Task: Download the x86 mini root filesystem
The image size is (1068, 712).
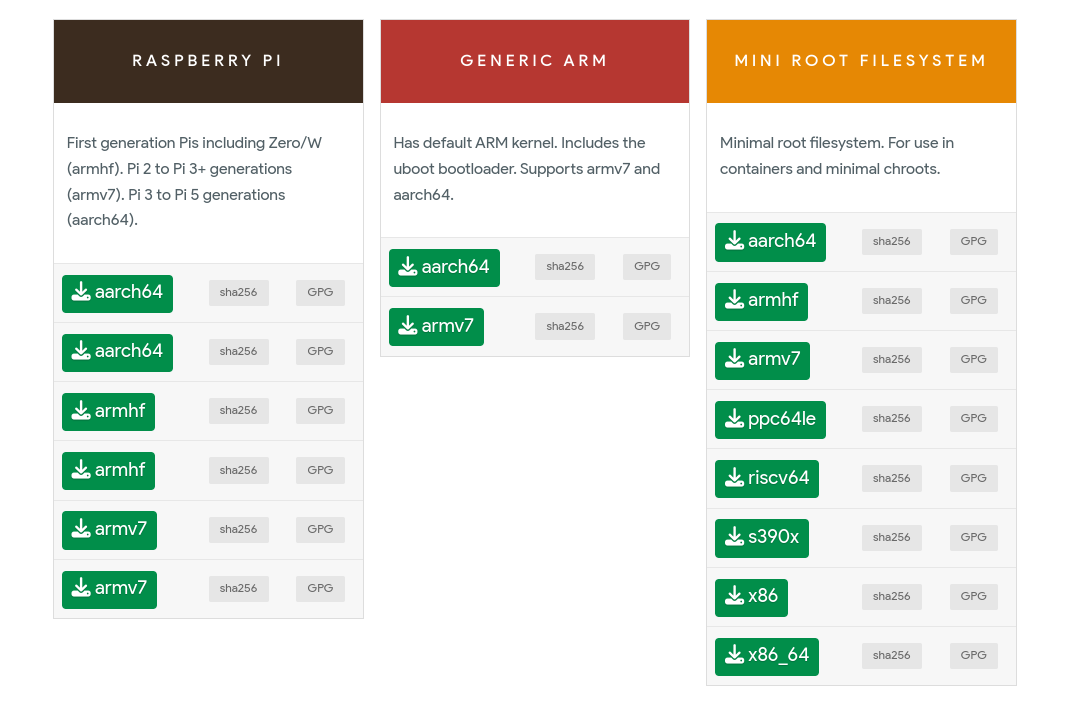Action: click(751, 598)
